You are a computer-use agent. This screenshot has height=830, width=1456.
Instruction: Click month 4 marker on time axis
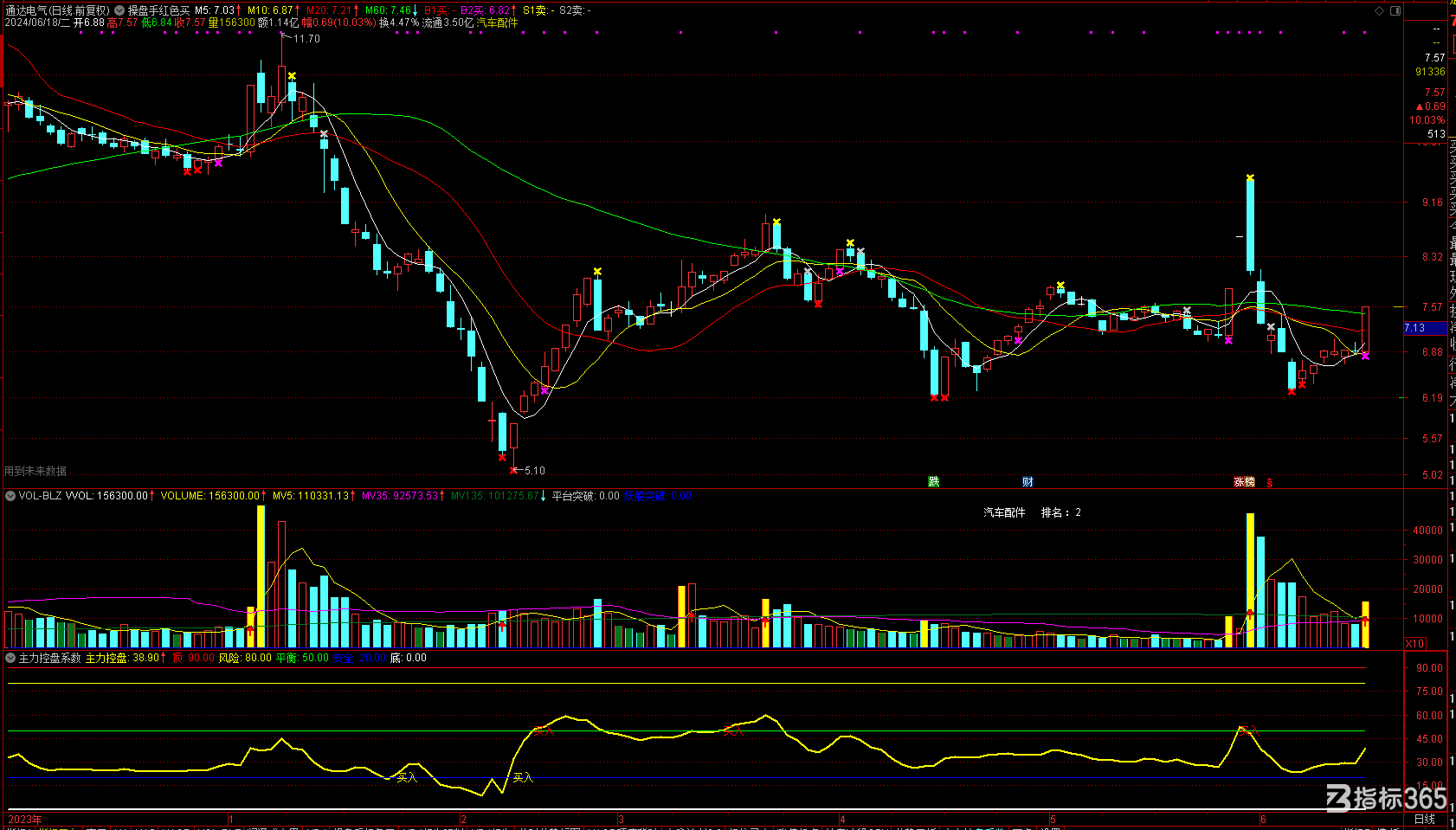pyautogui.click(x=842, y=819)
